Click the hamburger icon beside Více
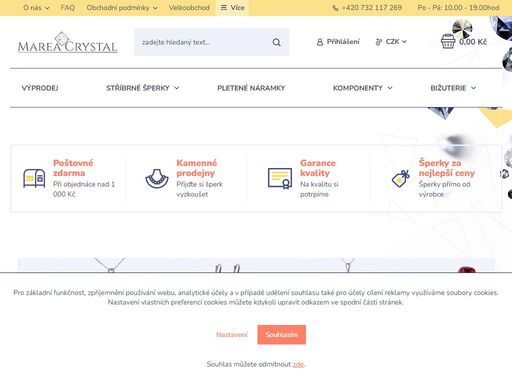This screenshot has width=512, height=384. click(224, 8)
